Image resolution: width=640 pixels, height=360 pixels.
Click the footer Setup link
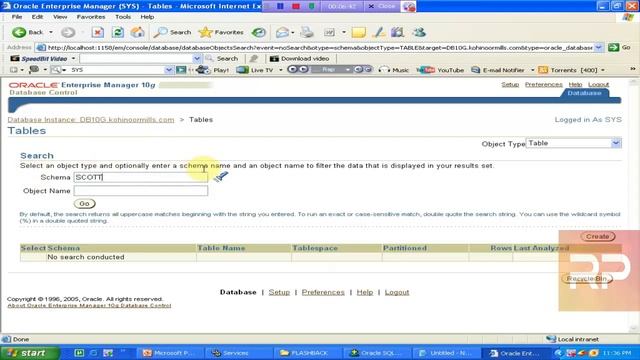coord(279,292)
